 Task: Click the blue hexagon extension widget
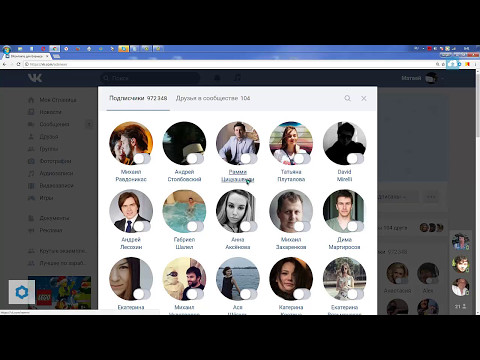22,292
